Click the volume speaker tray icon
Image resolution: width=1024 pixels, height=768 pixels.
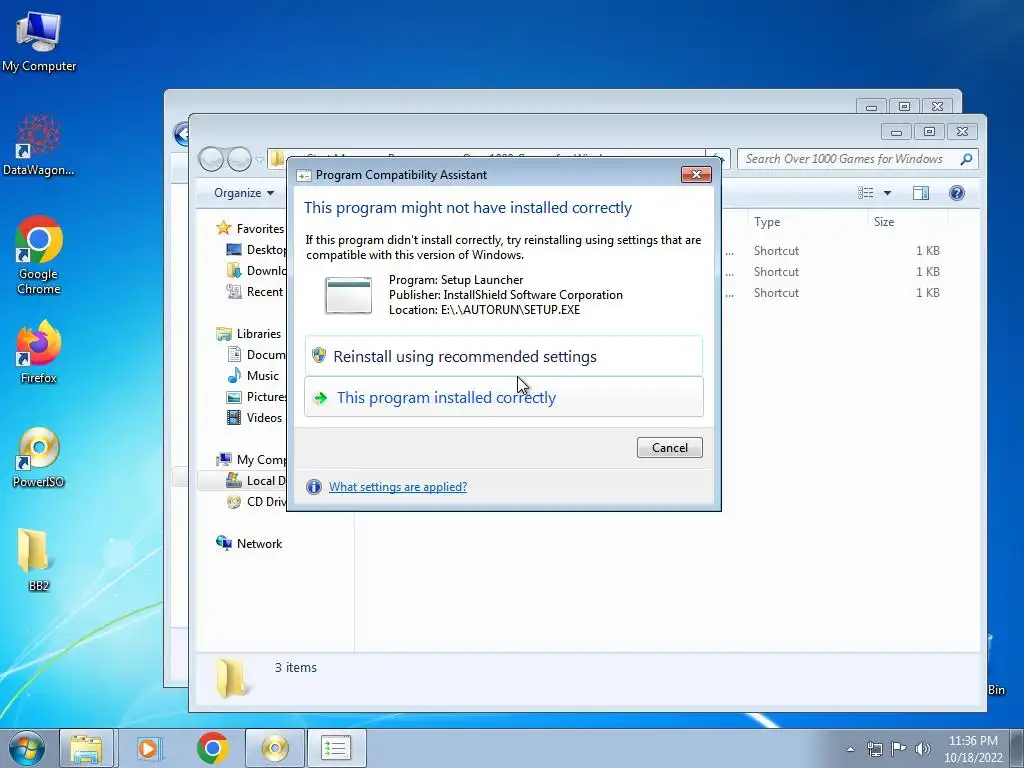pyautogui.click(x=922, y=749)
